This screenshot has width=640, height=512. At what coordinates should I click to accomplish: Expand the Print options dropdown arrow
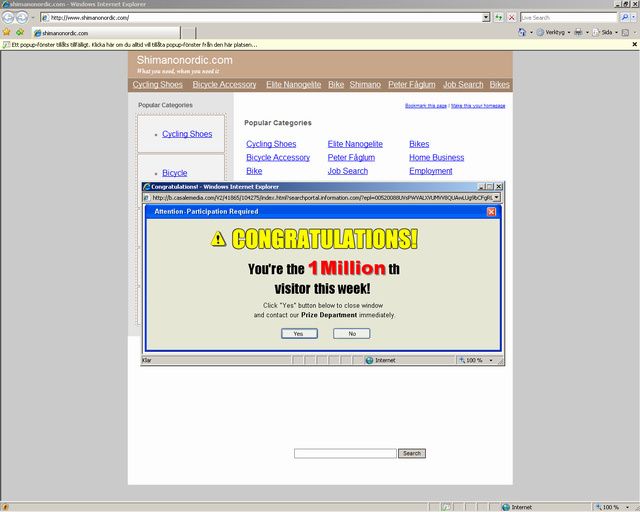(587, 32)
